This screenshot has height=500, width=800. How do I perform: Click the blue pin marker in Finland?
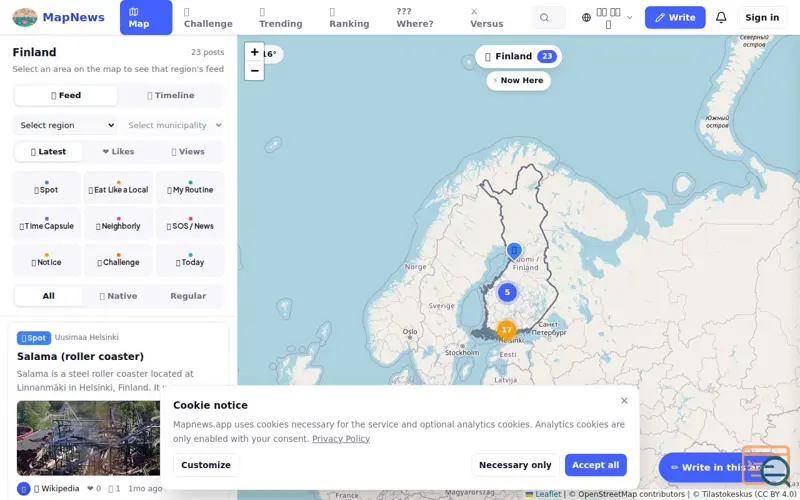point(514,251)
